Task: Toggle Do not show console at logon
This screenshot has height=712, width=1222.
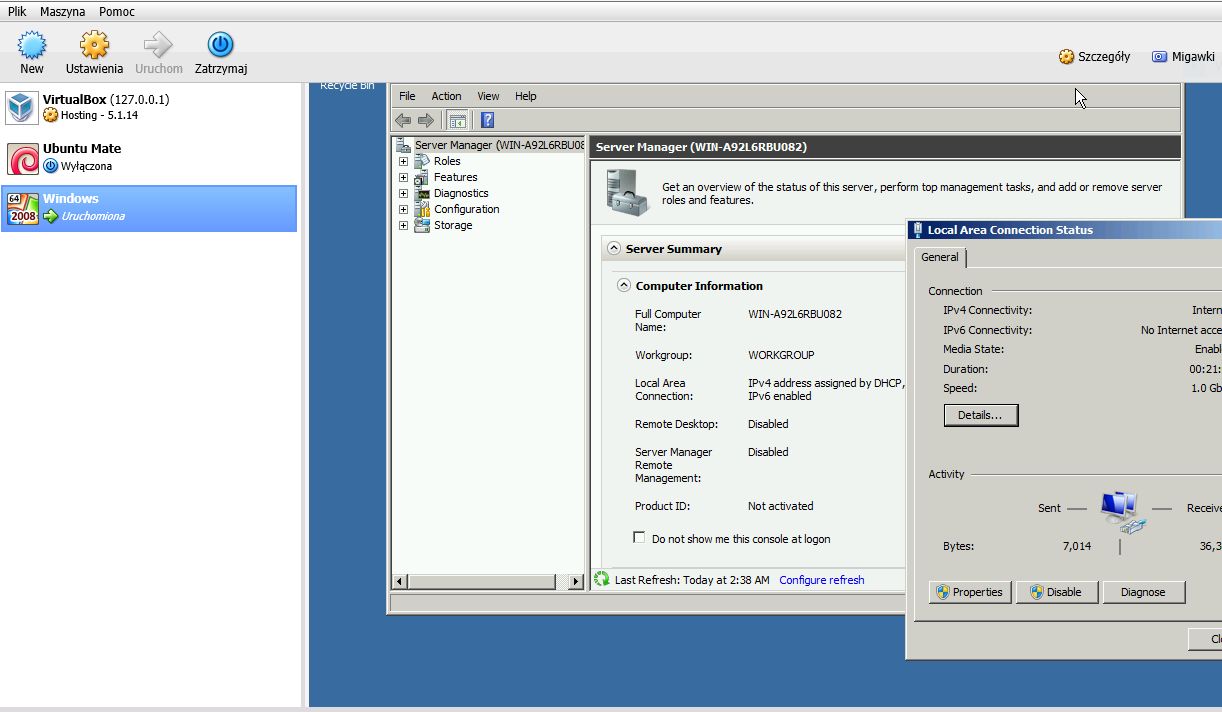Action: coord(640,538)
